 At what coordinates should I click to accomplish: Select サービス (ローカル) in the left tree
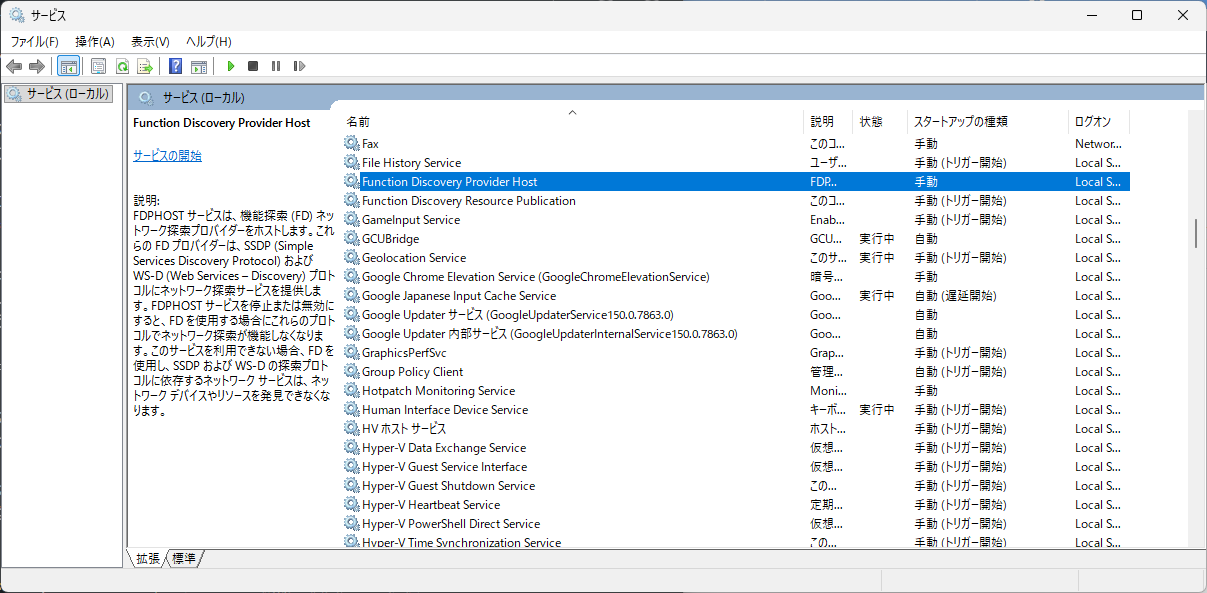(58, 94)
